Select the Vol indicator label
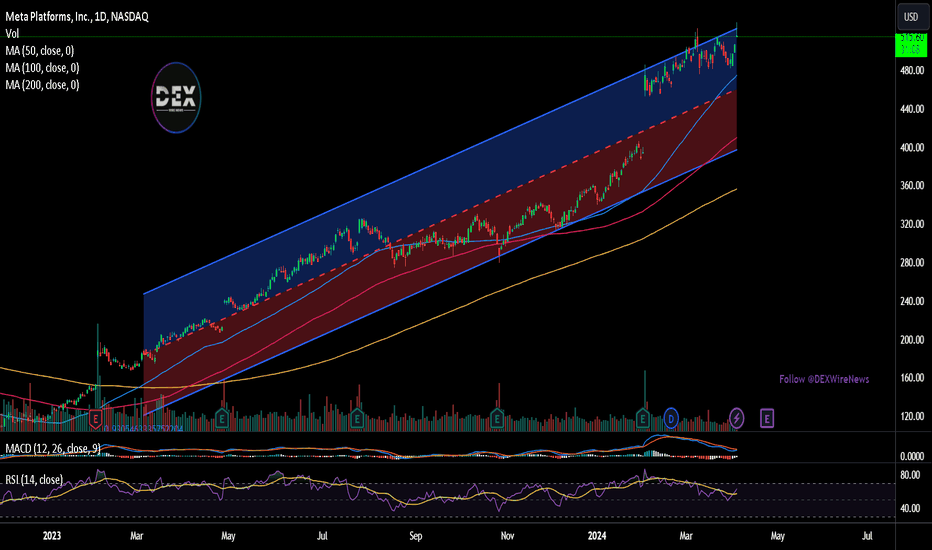Screen dimensions: 932x550 tap(12, 34)
